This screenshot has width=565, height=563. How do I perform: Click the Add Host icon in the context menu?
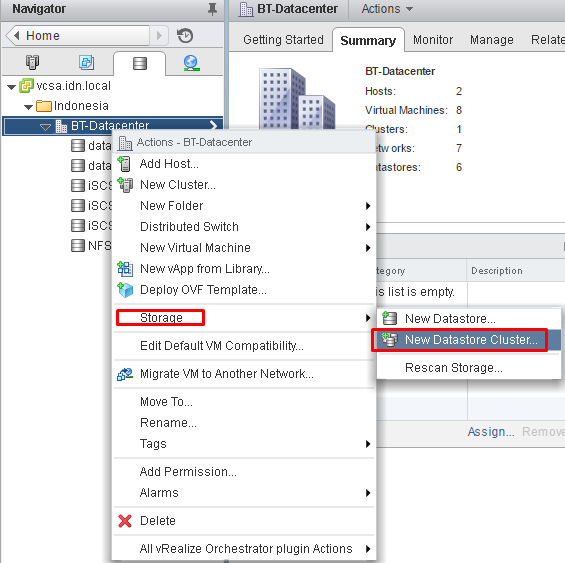pyautogui.click(x=124, y=164)
